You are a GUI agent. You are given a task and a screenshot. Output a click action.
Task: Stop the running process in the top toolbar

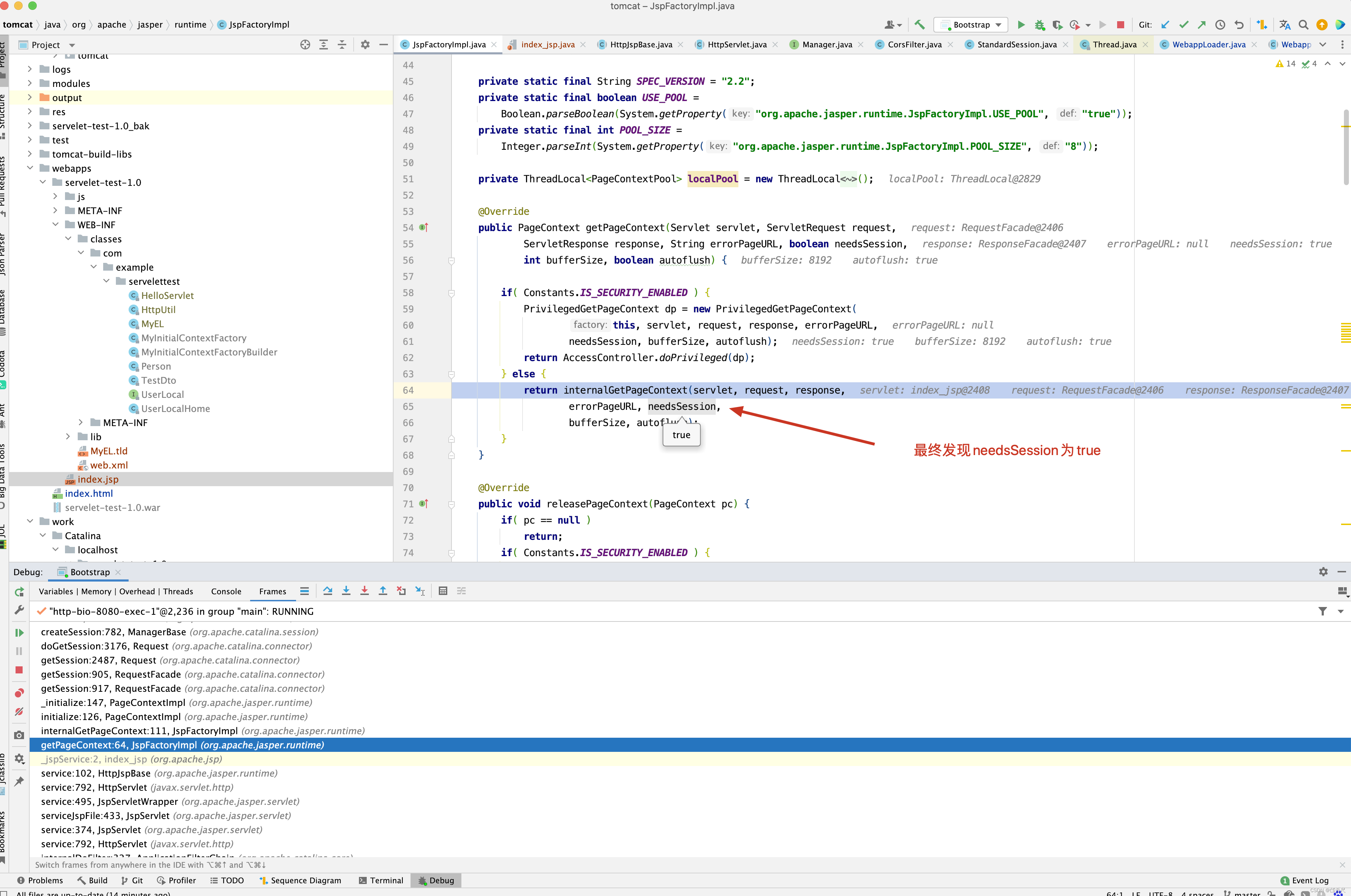[1120, 25]
